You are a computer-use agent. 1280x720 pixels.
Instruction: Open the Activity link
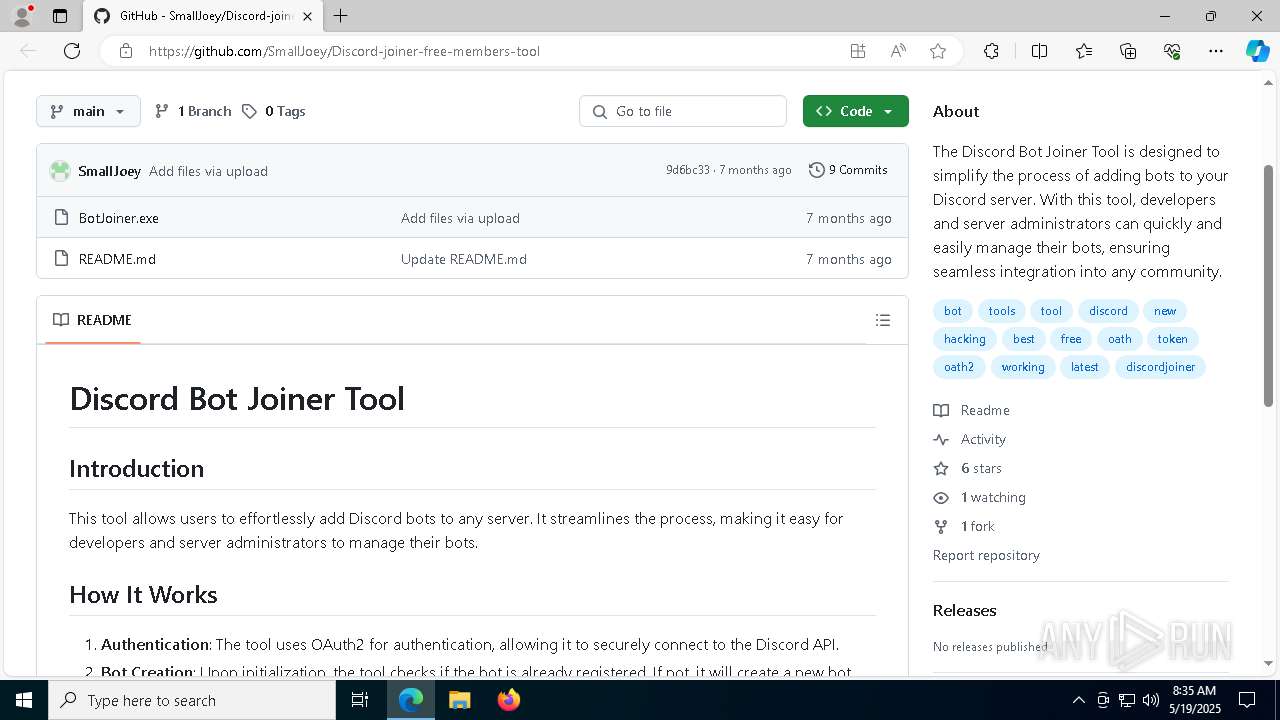click(x=970, y=439)
